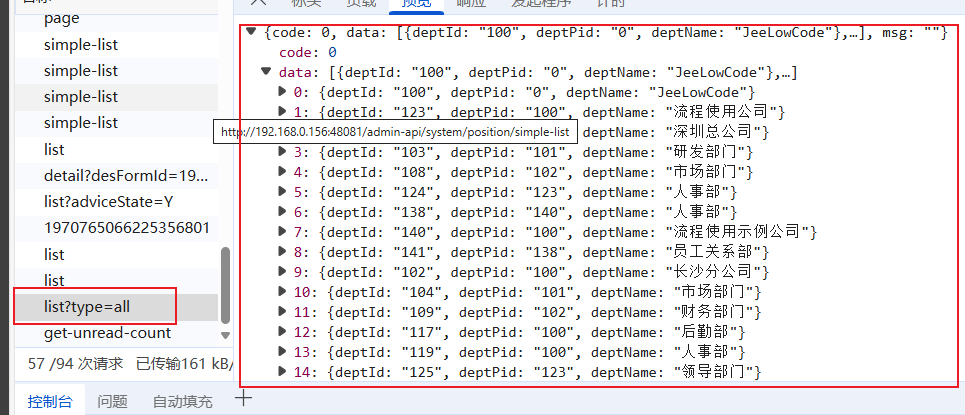The height and width of the screenshot is (415, 965).
Task: Expand item 14 named 领导部门
Action: pos(282,372)
